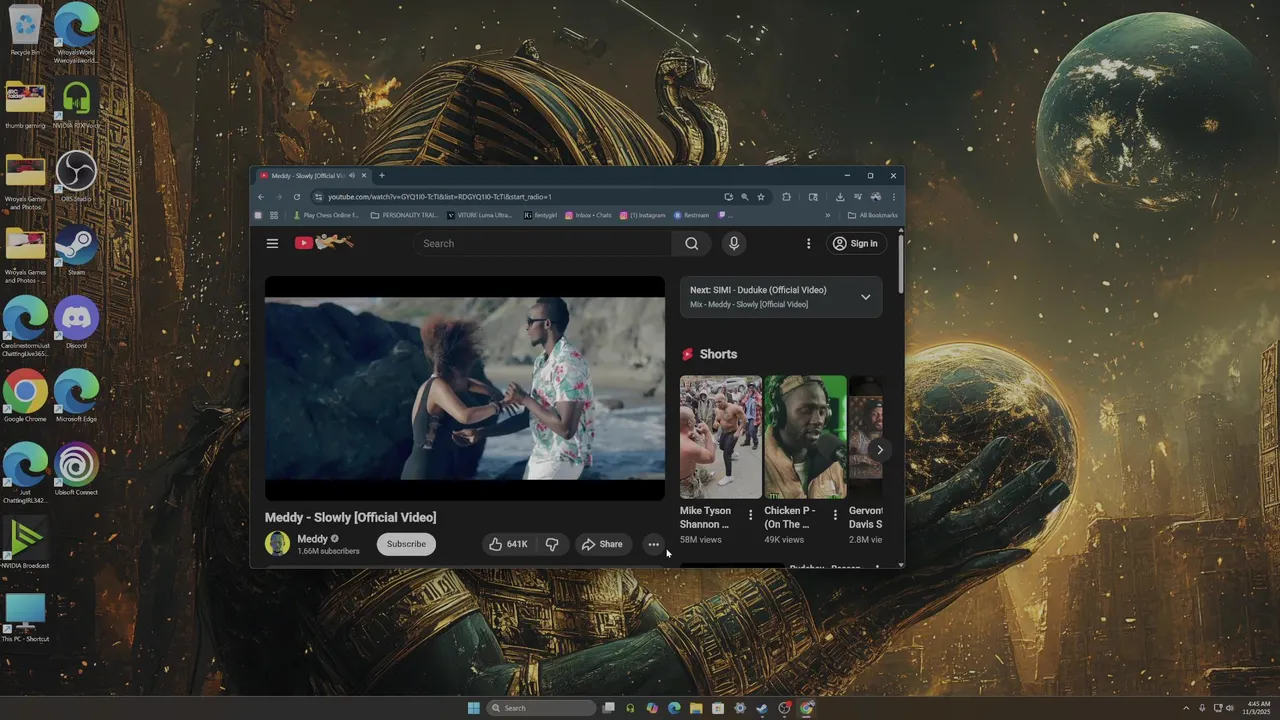Open YouTube guide hamburger menu
This screenshot has height=720, width=1280.
[x=272, y=243]
